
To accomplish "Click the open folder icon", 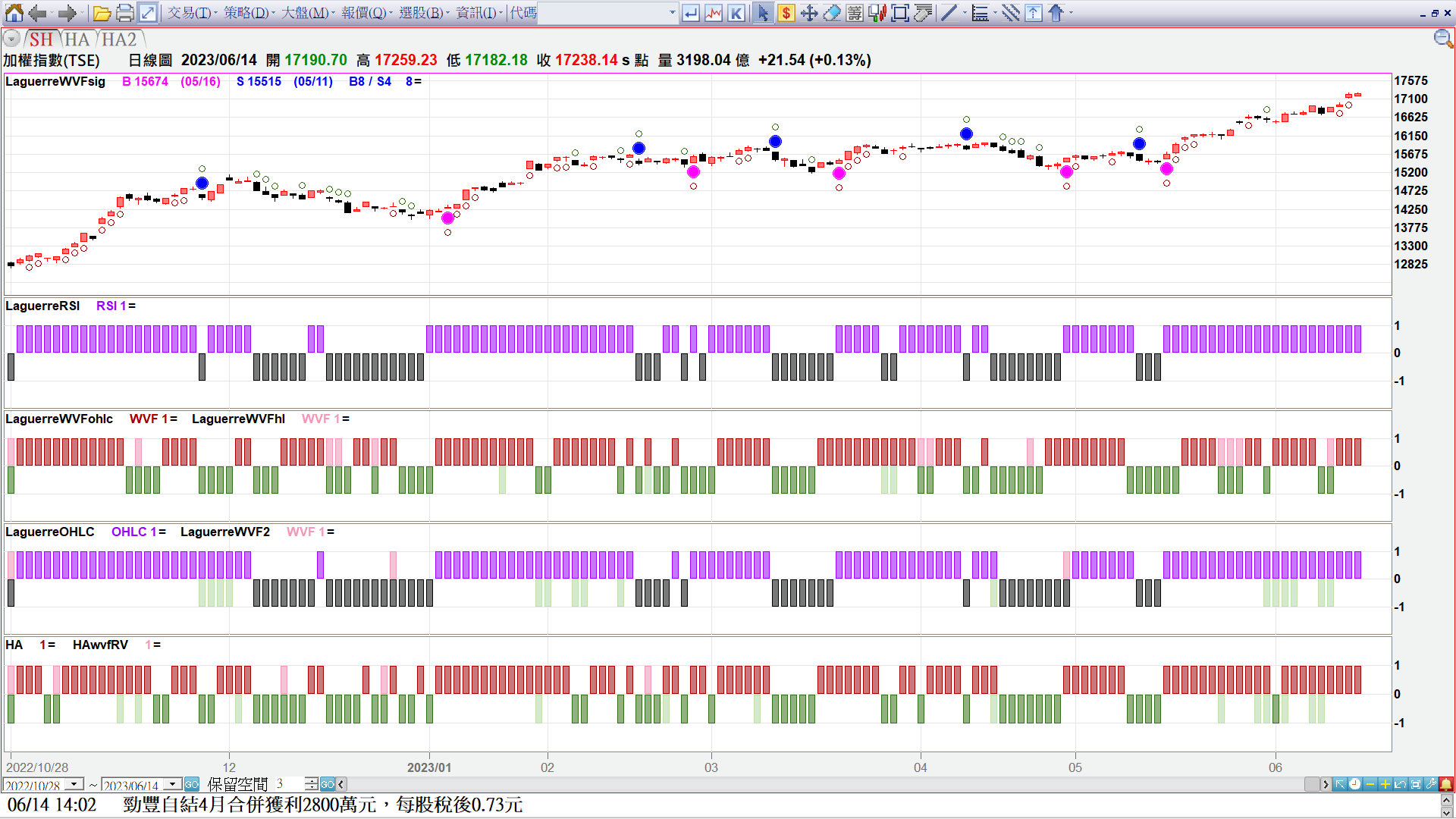I will [102, 13].
